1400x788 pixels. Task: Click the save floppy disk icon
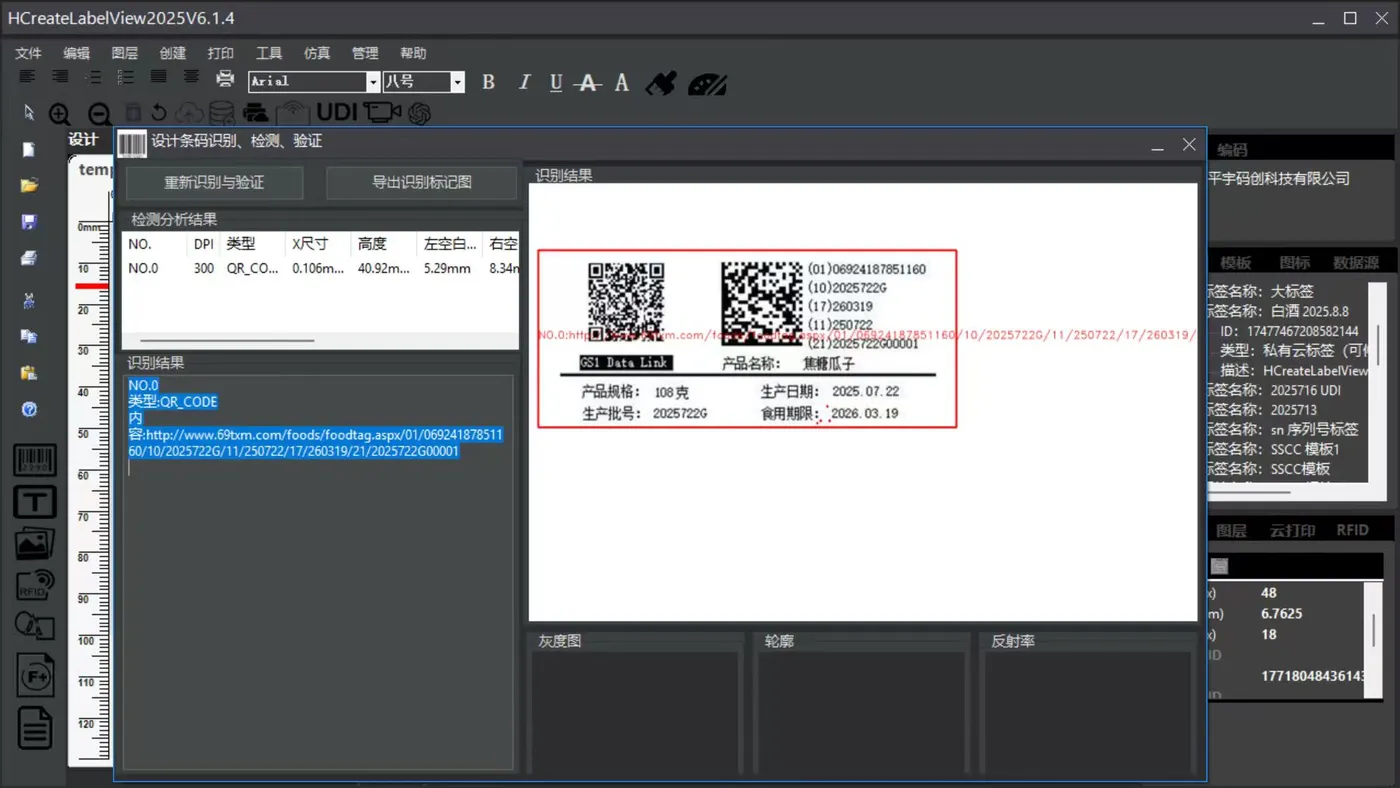pos(29,221)
